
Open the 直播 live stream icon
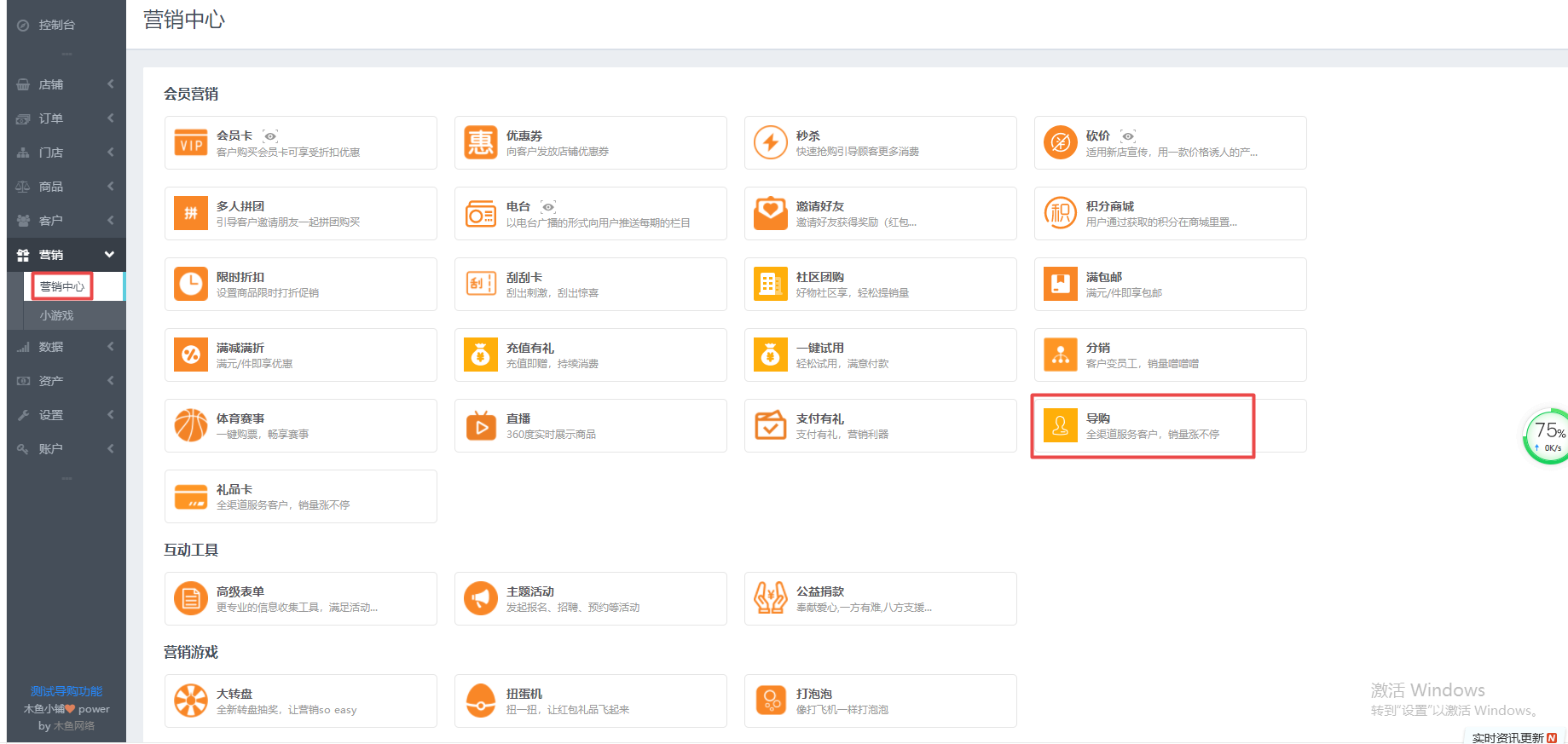tap(481, 425)
